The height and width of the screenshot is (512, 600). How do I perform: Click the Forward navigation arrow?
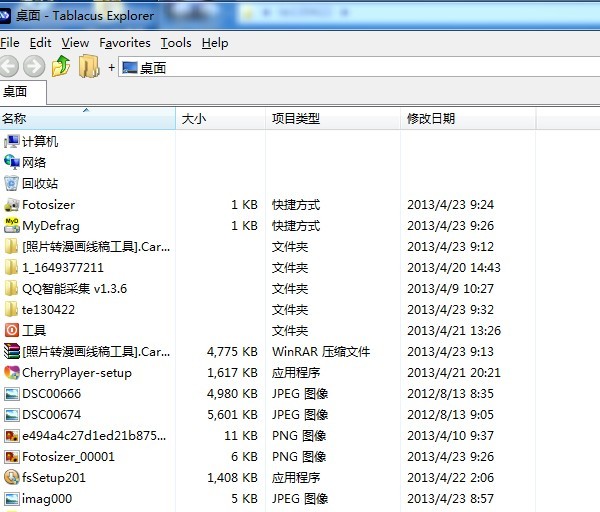34,67
